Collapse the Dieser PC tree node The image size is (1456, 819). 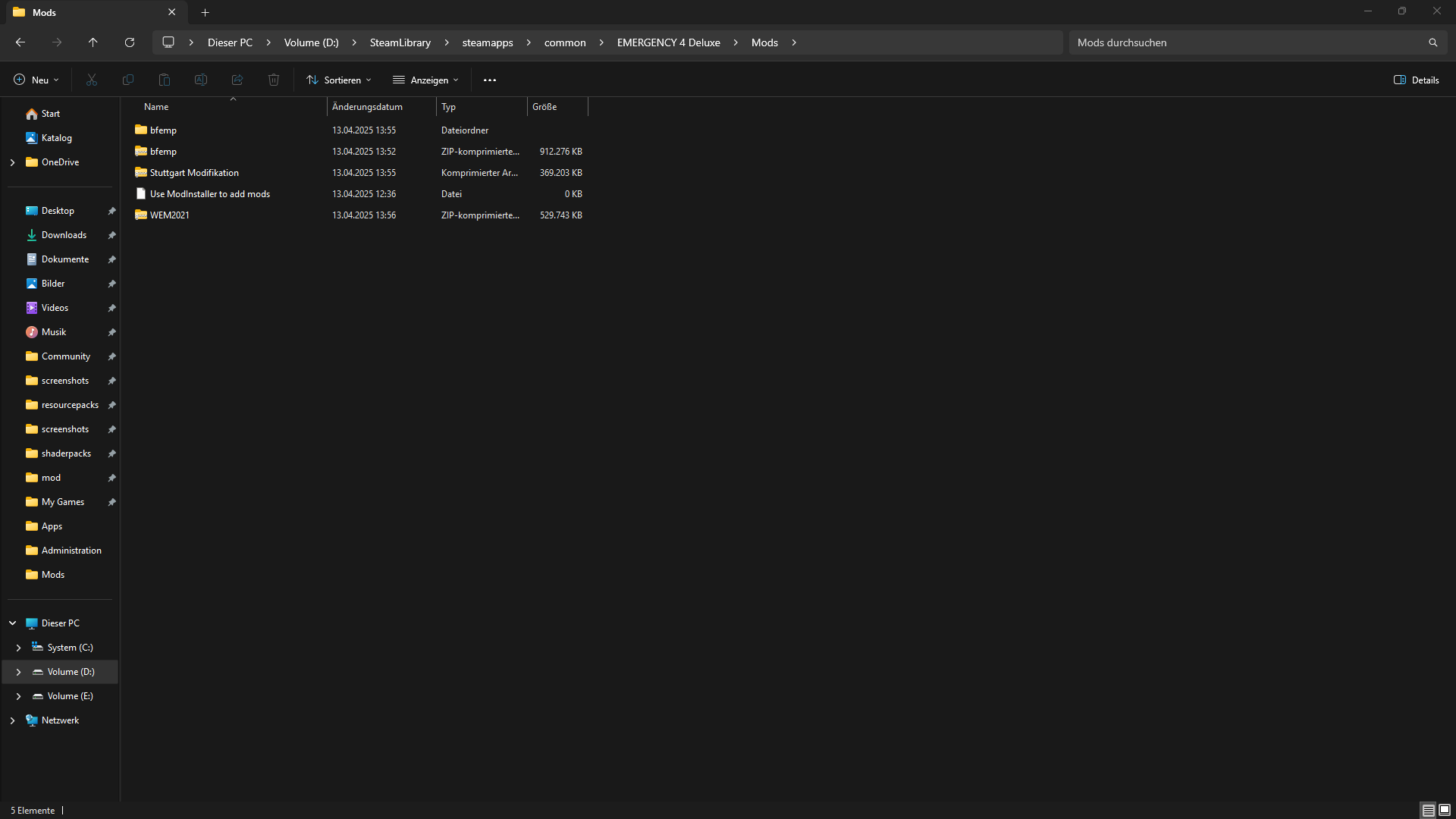pos(12,623)
